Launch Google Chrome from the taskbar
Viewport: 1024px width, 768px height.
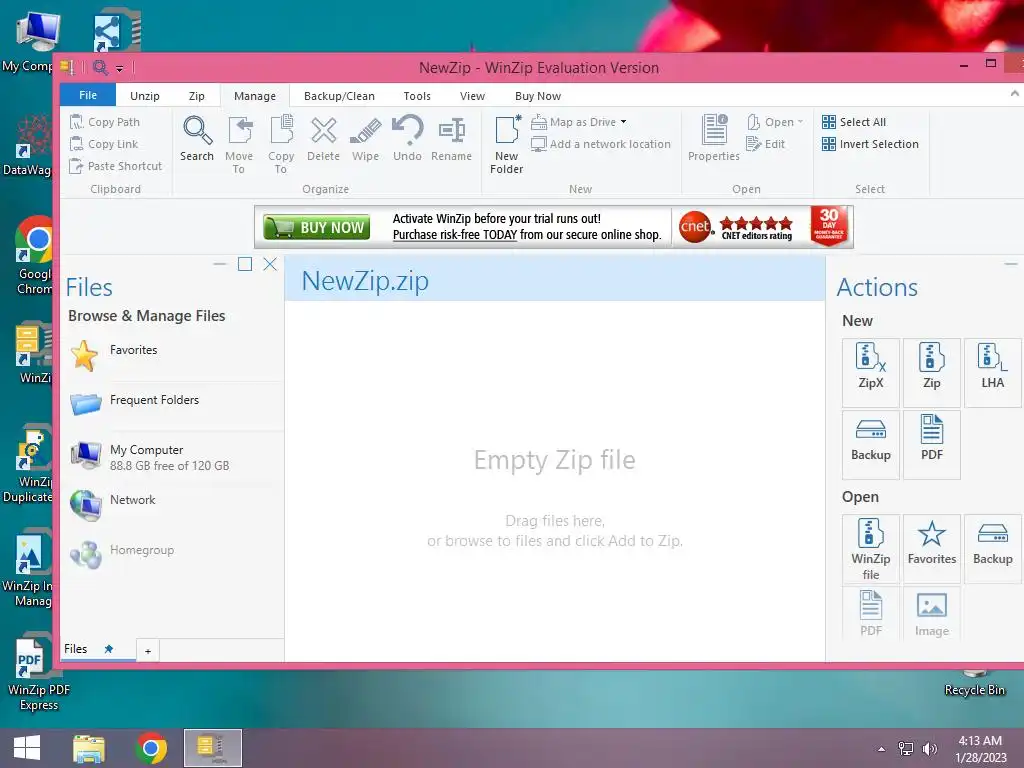(x=151, y=748)
